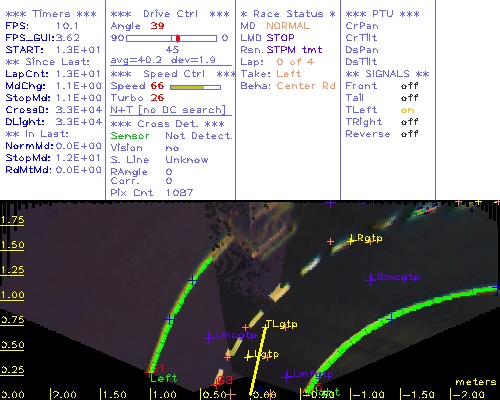Click the red G3 marker
Screen dimensions: 500x400
tap(225, 380)
